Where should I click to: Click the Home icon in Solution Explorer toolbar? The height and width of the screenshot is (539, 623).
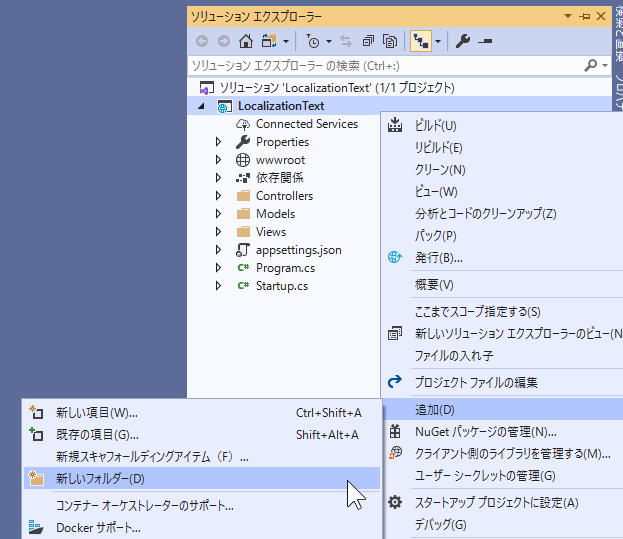pyautogui.click(x=245, y=41)
